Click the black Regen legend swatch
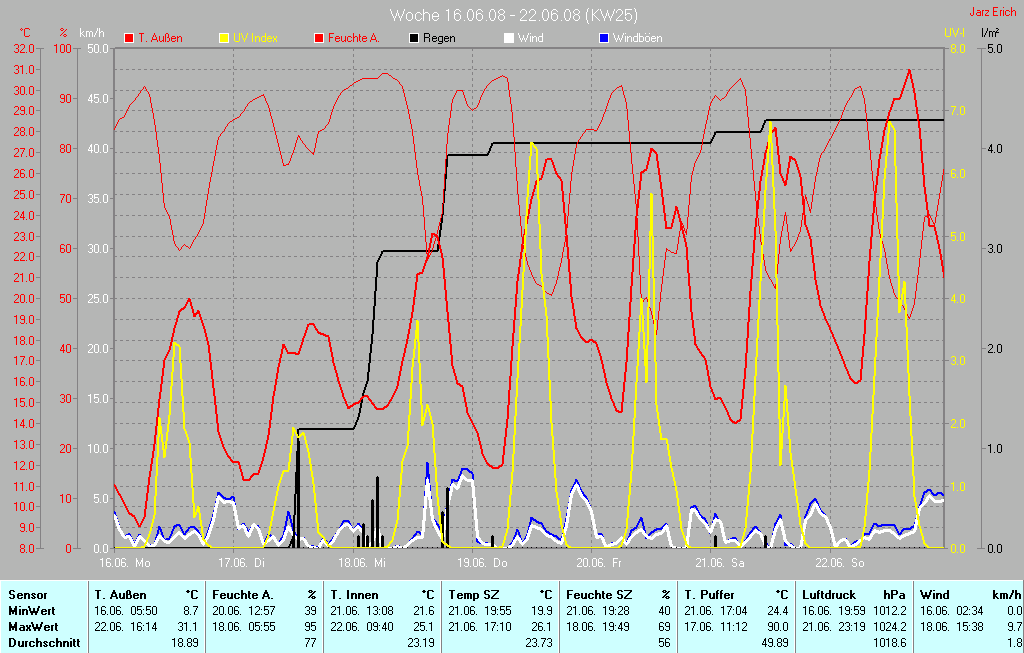 pos(414,38)
